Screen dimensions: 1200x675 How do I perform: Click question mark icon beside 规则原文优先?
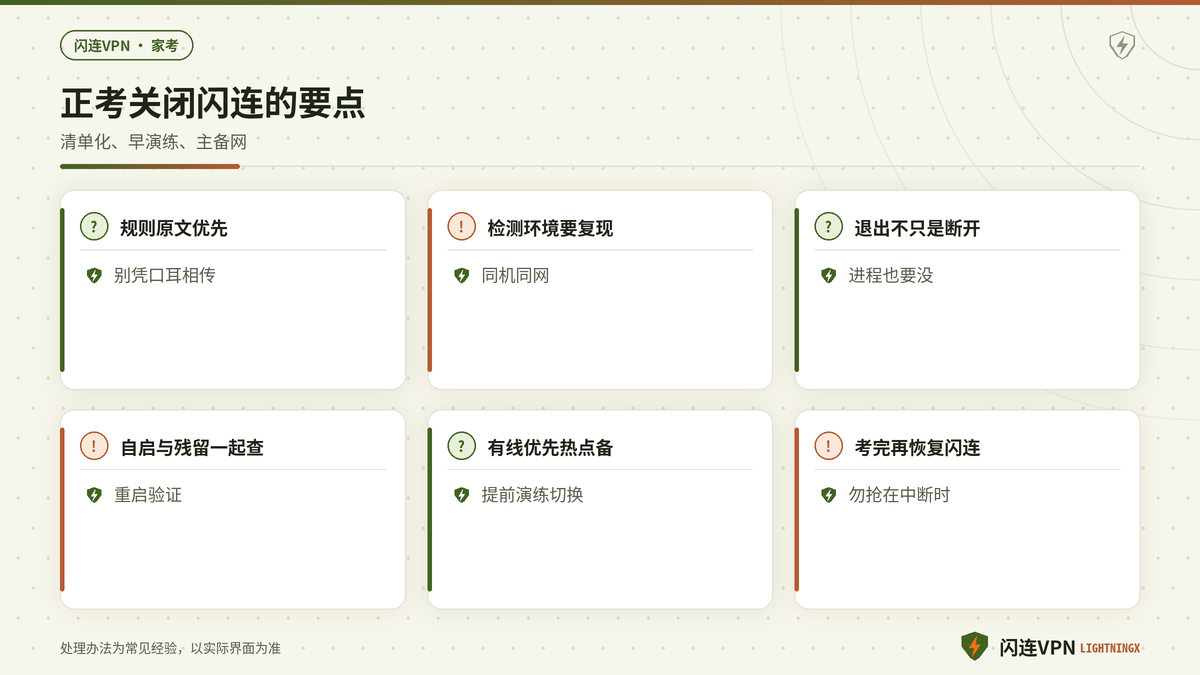coord(94,227)
